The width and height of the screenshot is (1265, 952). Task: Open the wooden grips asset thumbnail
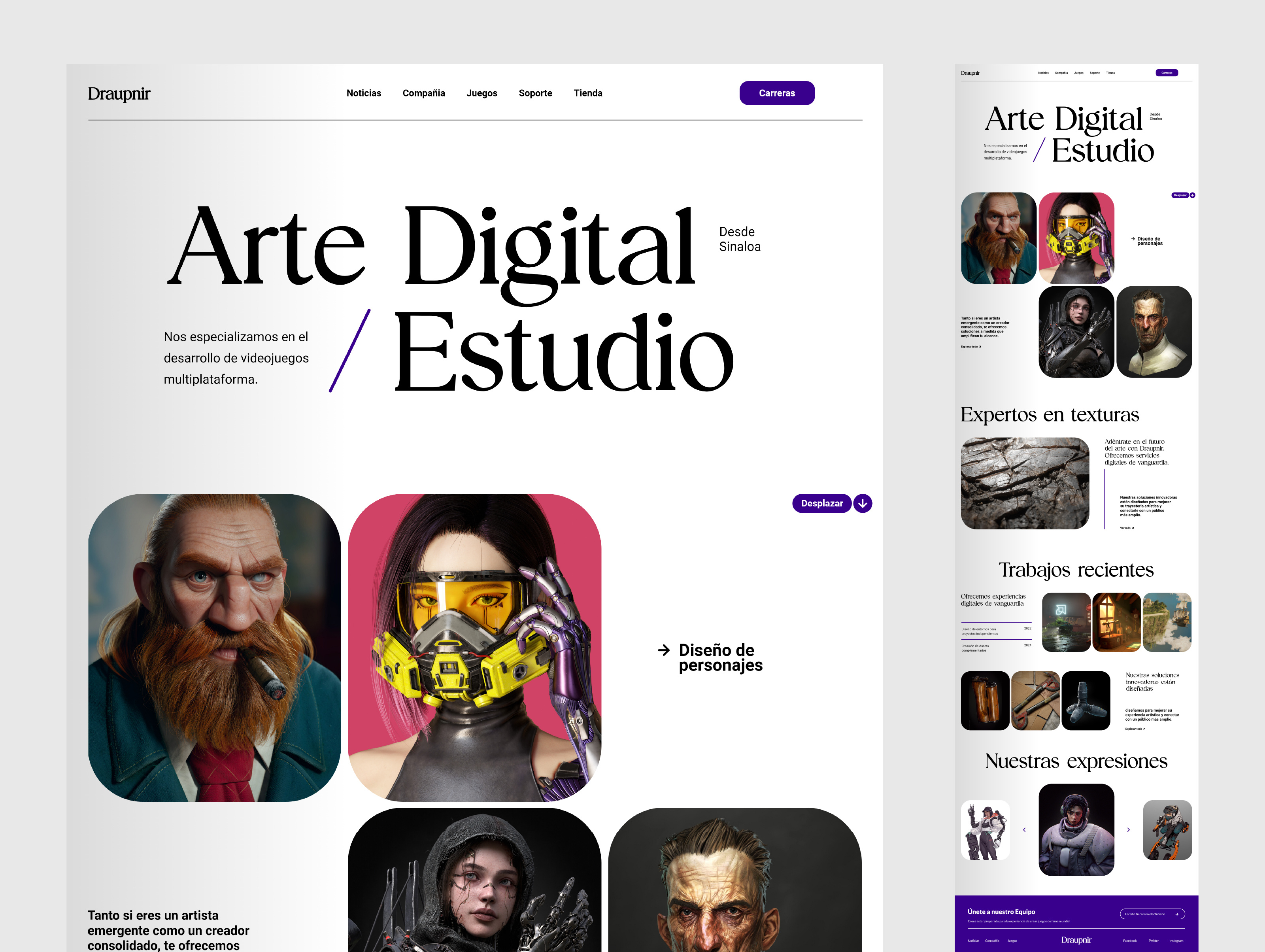coord(985,701)
